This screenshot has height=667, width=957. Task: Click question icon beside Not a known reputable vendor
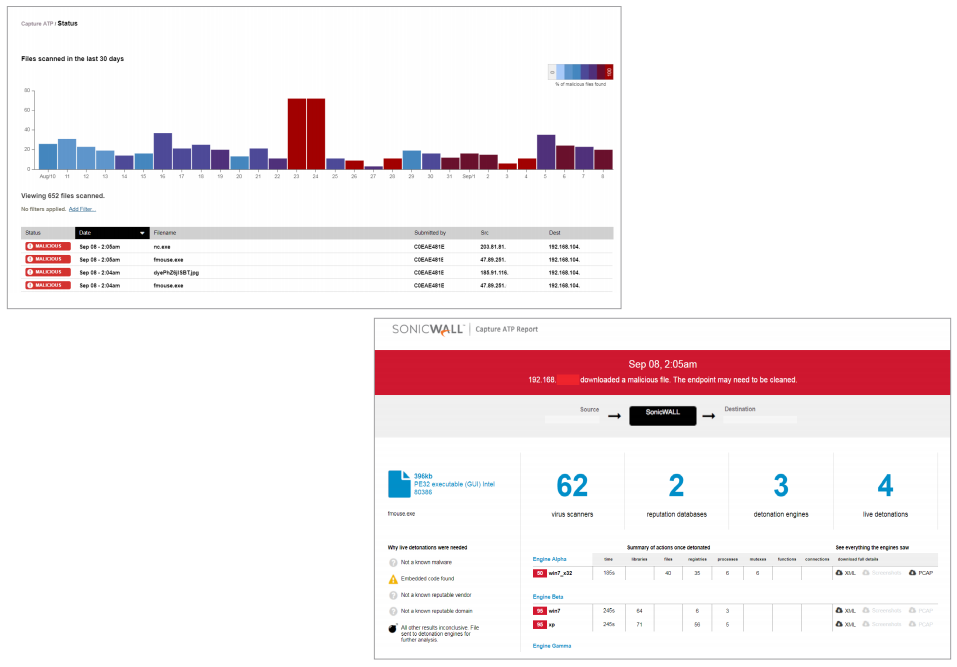coord(393,595)
